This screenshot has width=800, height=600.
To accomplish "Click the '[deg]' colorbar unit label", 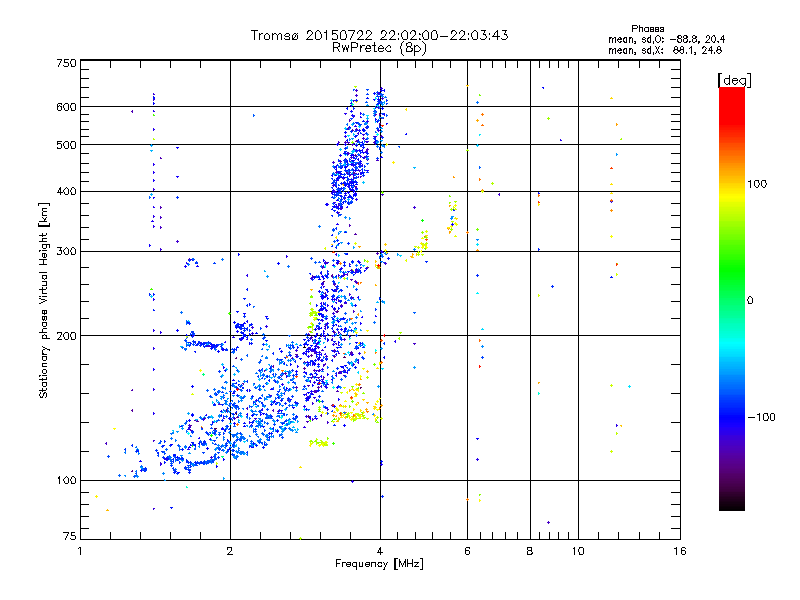I will click(x=734, y=80).
